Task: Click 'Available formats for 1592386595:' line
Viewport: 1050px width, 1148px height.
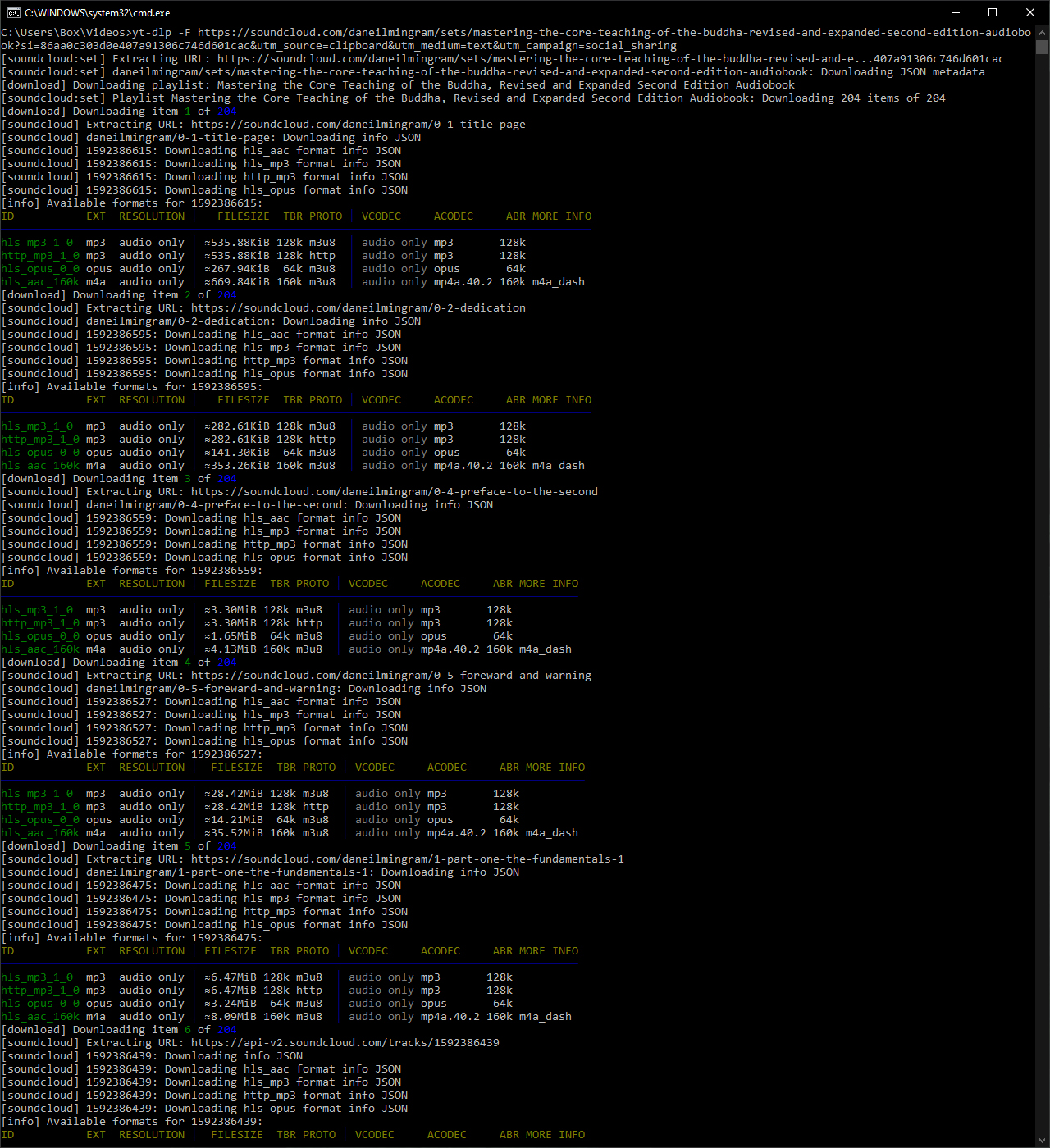Action: [132, 387]
